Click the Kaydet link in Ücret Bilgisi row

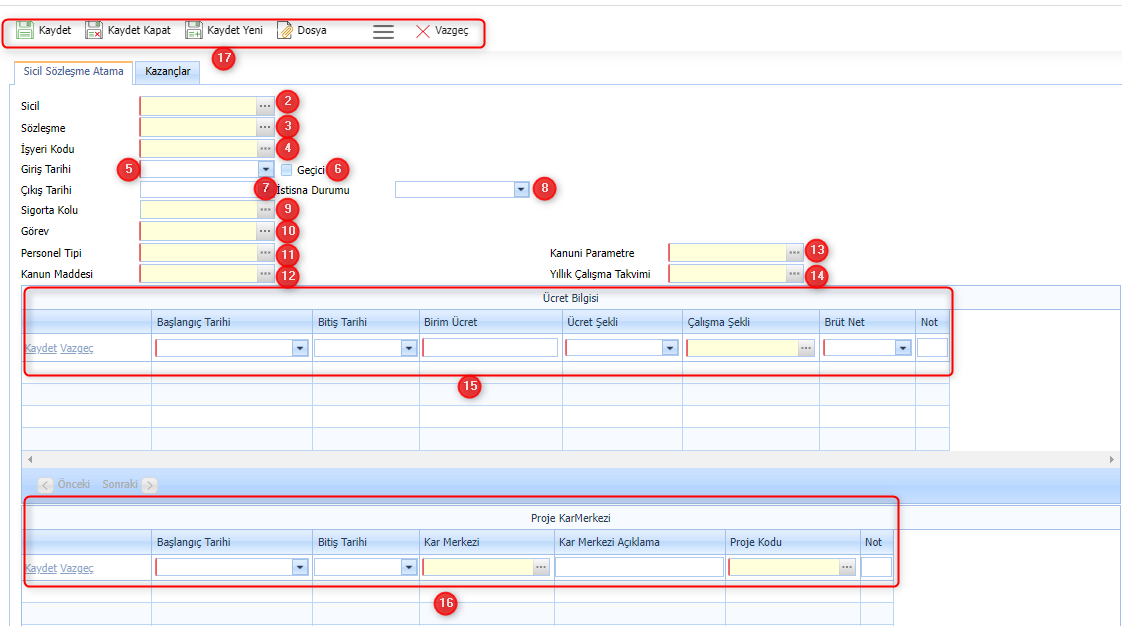point(40,348)
